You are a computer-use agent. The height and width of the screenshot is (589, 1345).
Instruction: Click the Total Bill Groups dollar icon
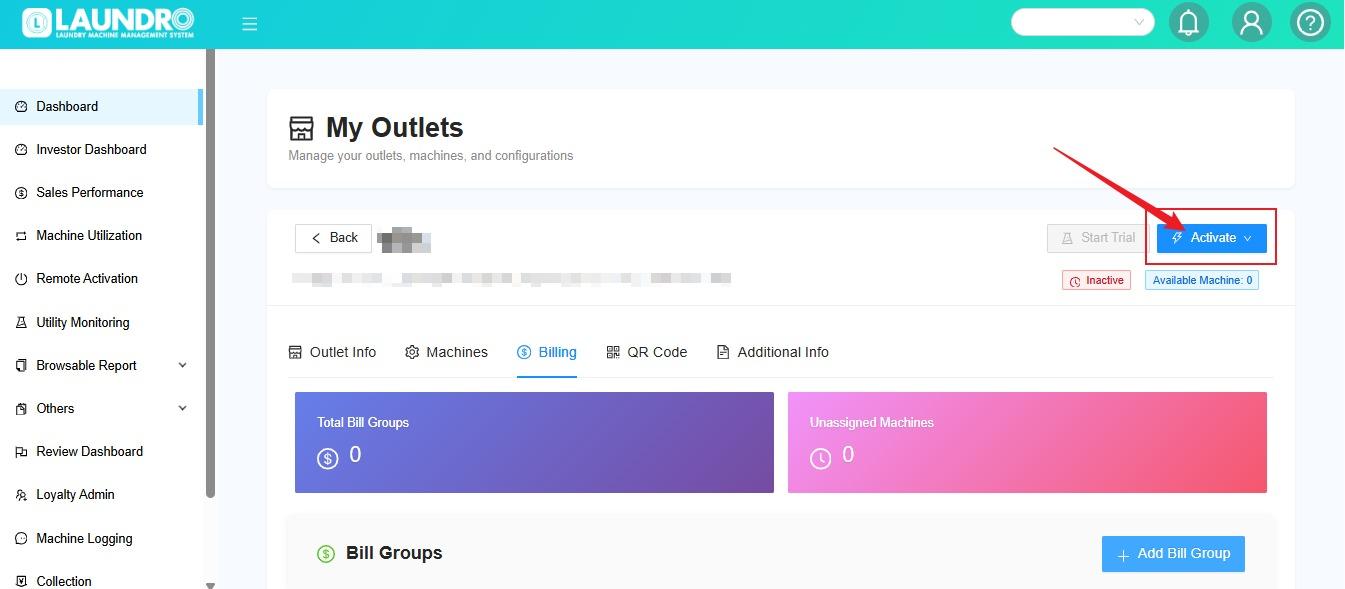coord(328,458)
